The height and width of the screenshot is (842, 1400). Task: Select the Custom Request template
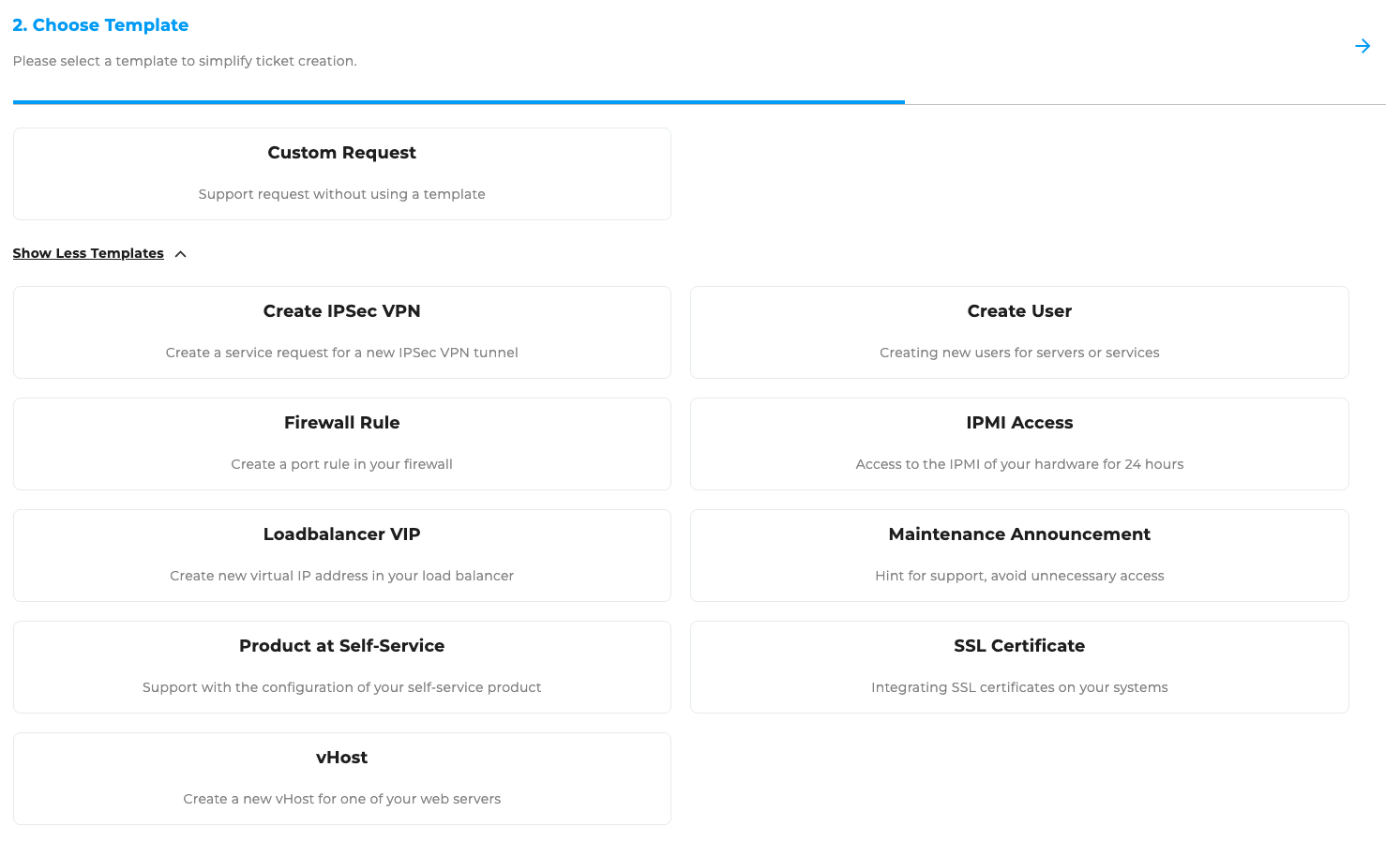tap(341, 173)
